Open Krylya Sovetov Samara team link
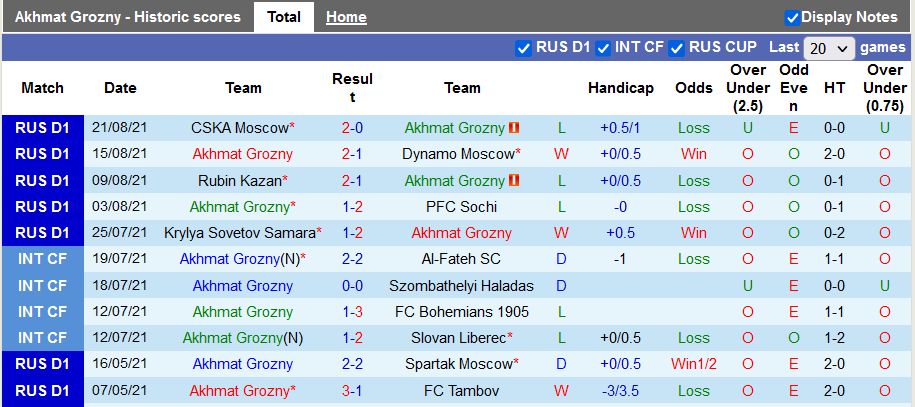This screenshot has width=915, height=407. coord(239,233)
